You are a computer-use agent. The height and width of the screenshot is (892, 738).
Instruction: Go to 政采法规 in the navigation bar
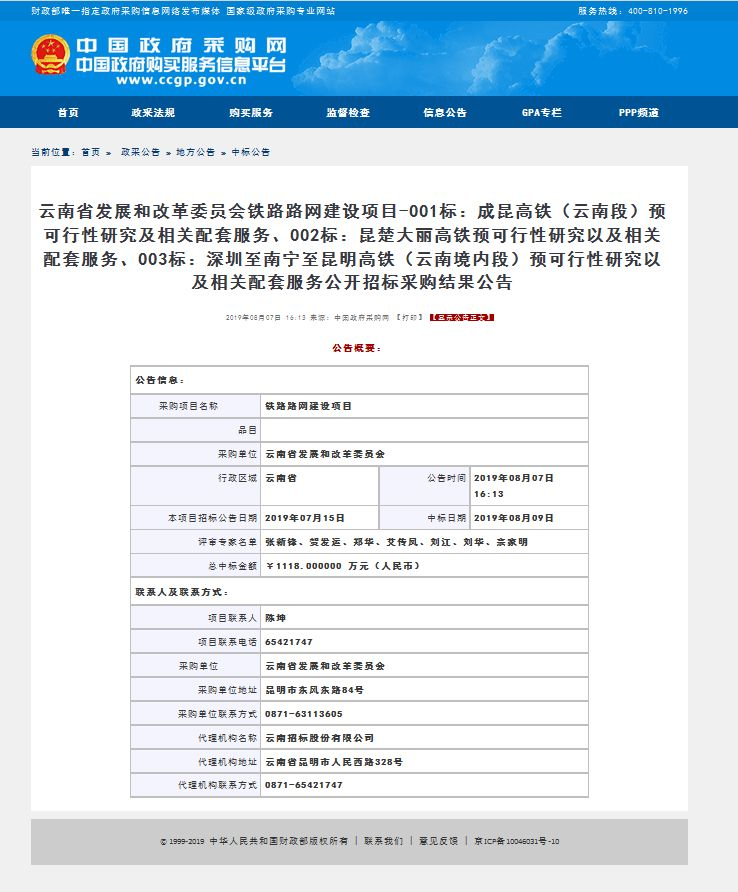[x=153, y=113]
